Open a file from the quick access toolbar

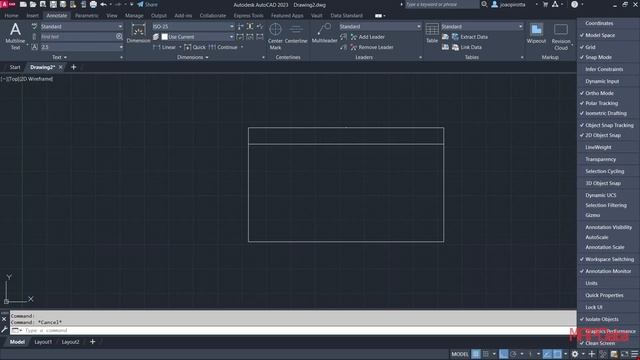coord(33,4)
